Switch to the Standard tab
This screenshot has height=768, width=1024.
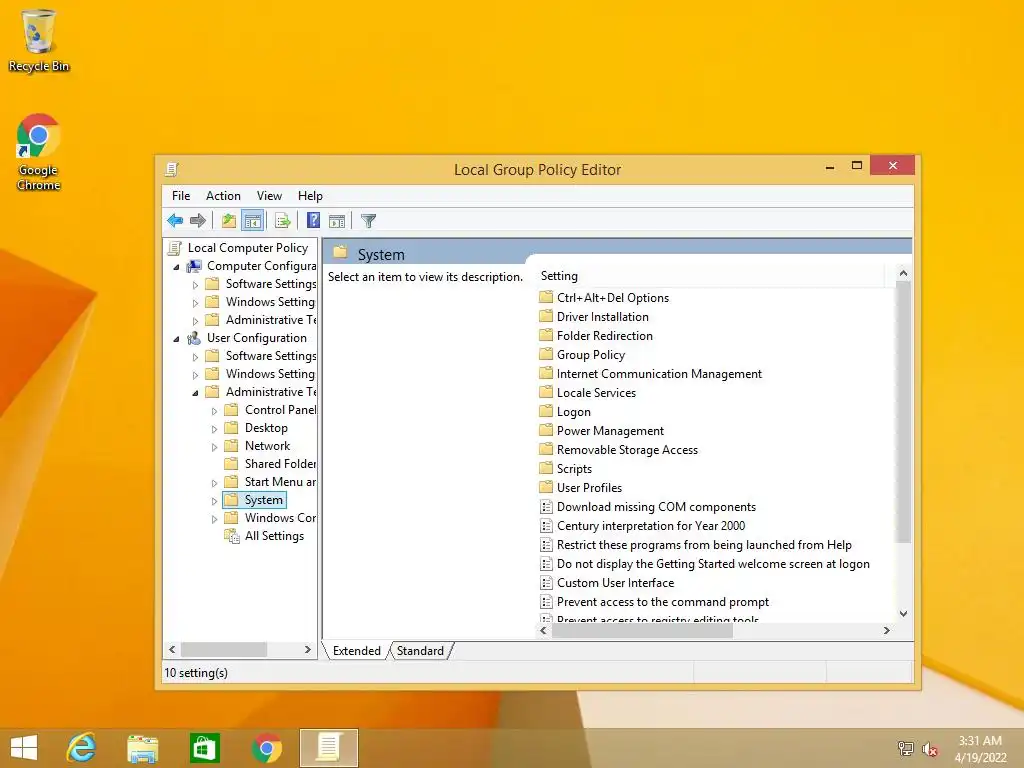[420, 650]
